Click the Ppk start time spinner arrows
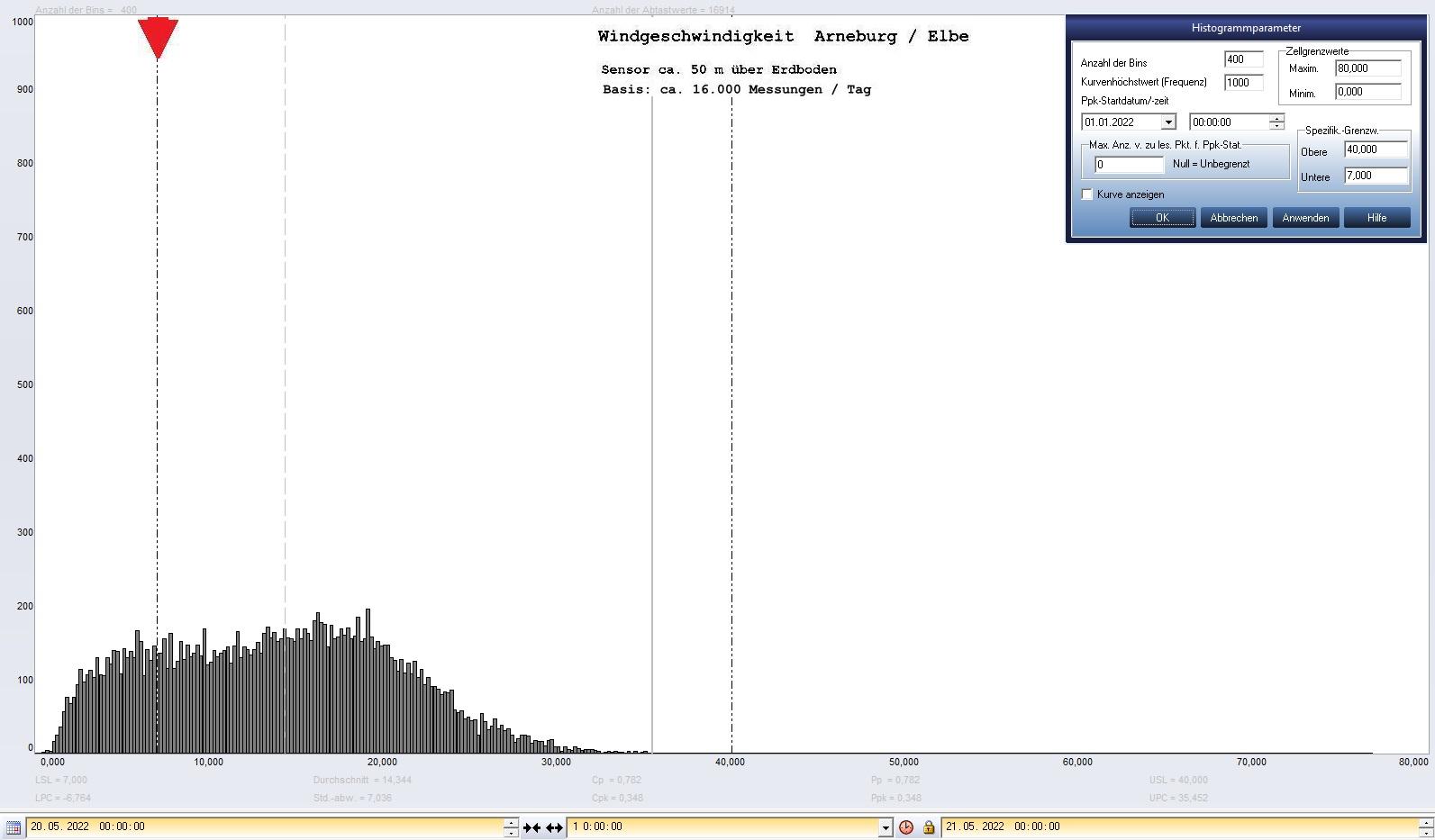The image size is (1435, 840). click(1276, 122)
